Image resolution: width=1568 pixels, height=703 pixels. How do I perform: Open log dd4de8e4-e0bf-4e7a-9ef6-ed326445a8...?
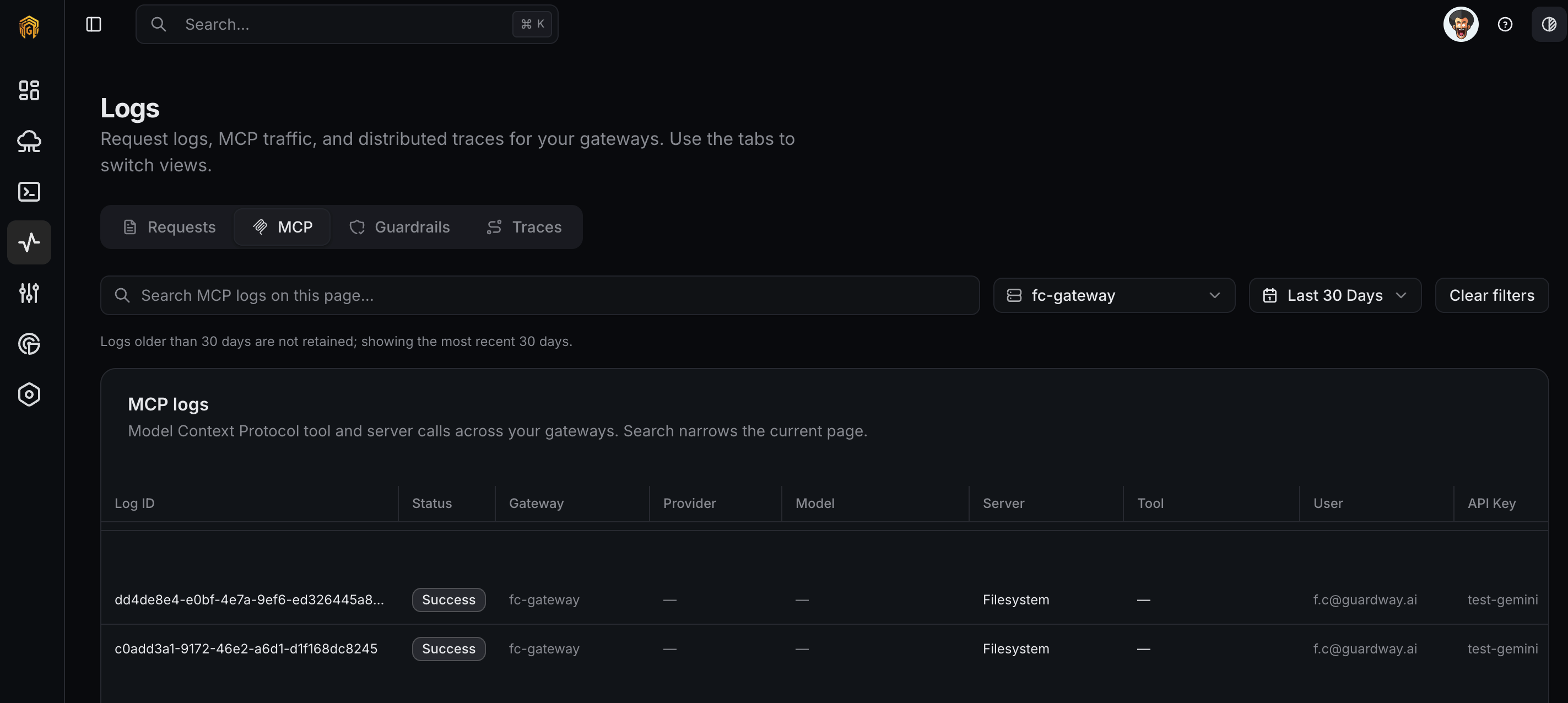pyautogui.click(x=250, y=599)
